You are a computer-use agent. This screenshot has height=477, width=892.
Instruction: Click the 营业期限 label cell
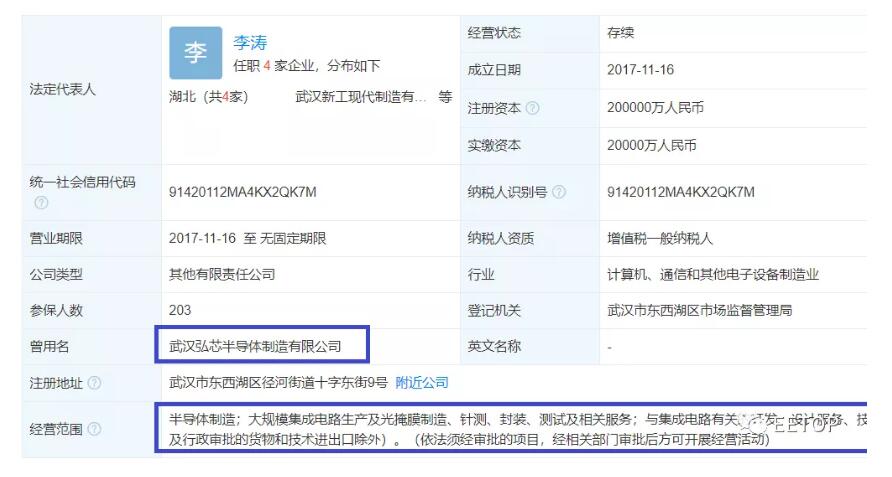tap(92, 238)
